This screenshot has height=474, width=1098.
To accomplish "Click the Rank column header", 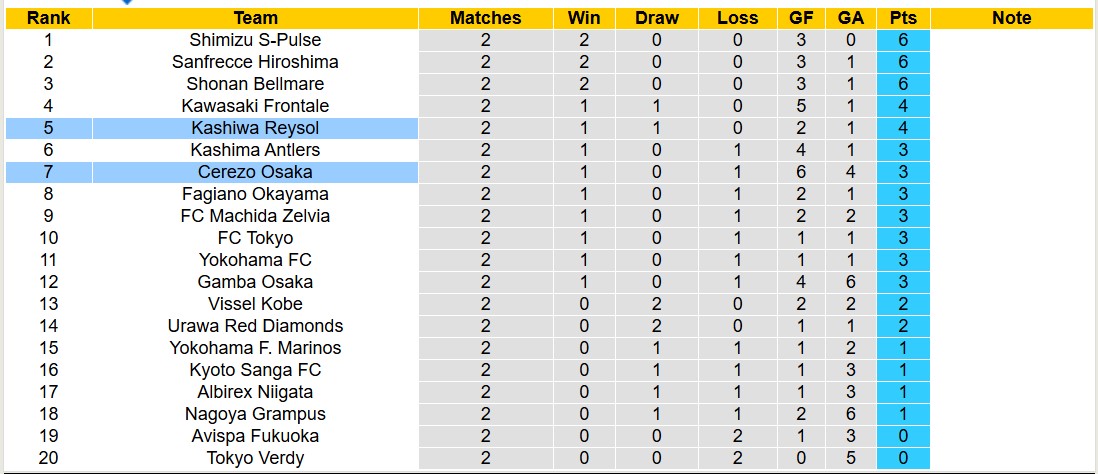I will pyautogui.click(x=48, y=18).
